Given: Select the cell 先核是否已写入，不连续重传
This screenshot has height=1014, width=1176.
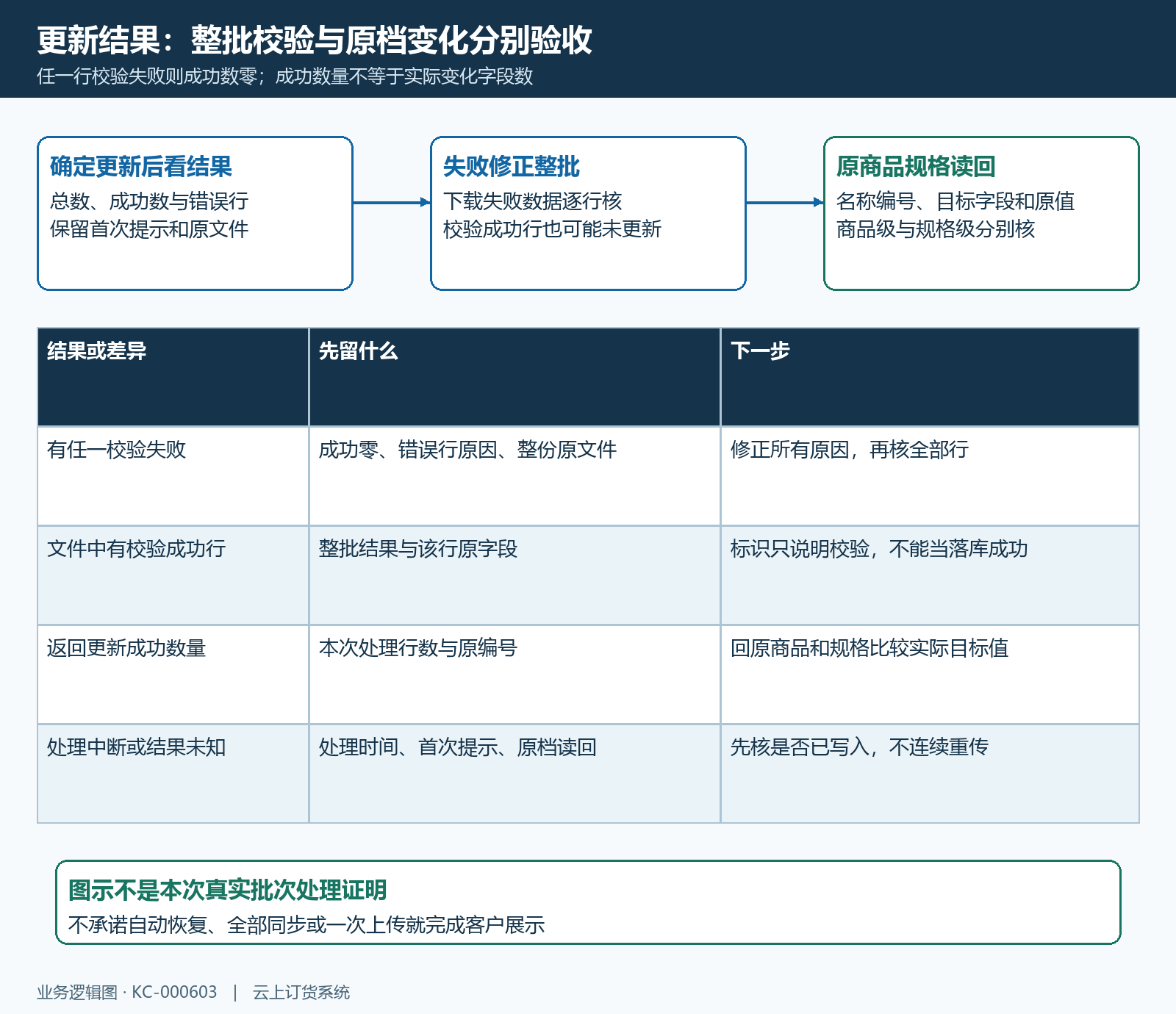Looking at the screenshot, I should 930,774.
